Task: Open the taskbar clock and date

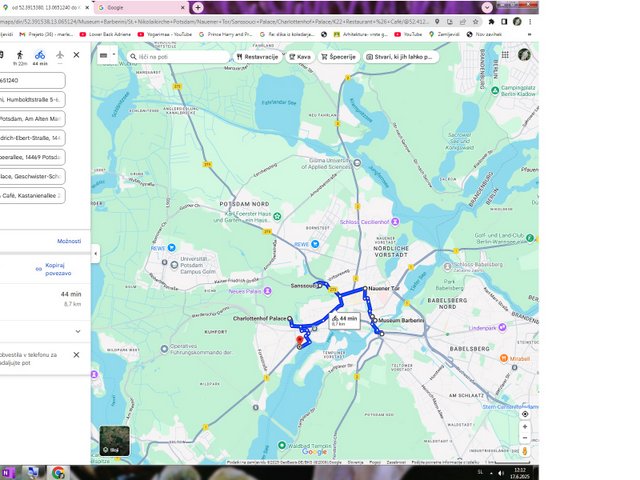Action: 520,473
